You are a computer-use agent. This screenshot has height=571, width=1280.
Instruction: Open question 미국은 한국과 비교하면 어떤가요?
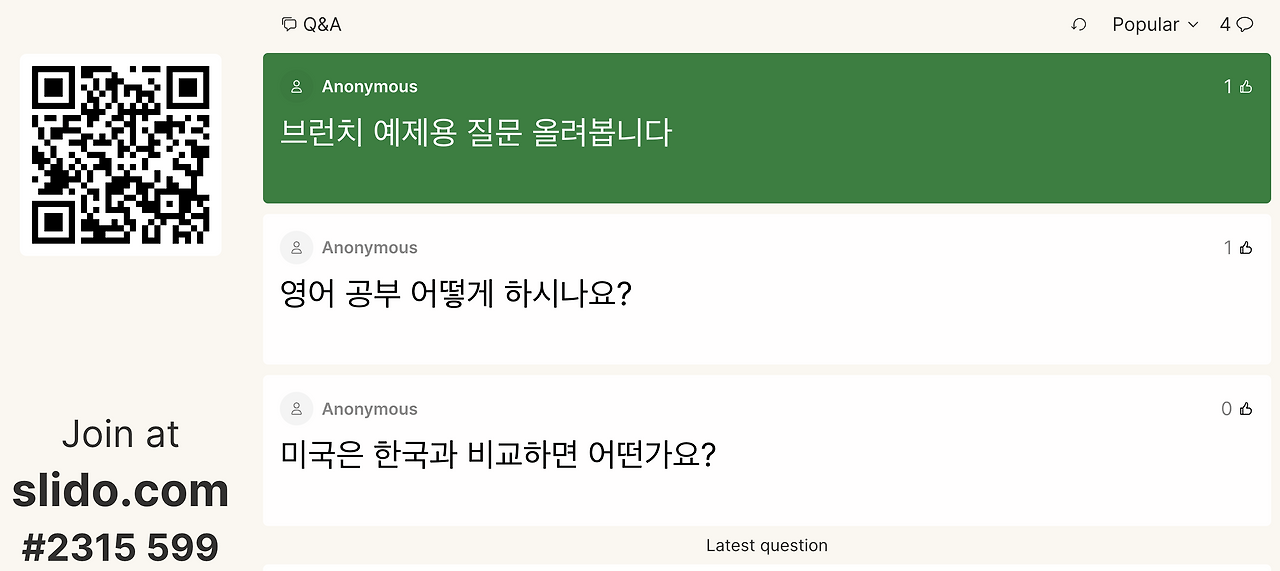(x=498, y=455)
